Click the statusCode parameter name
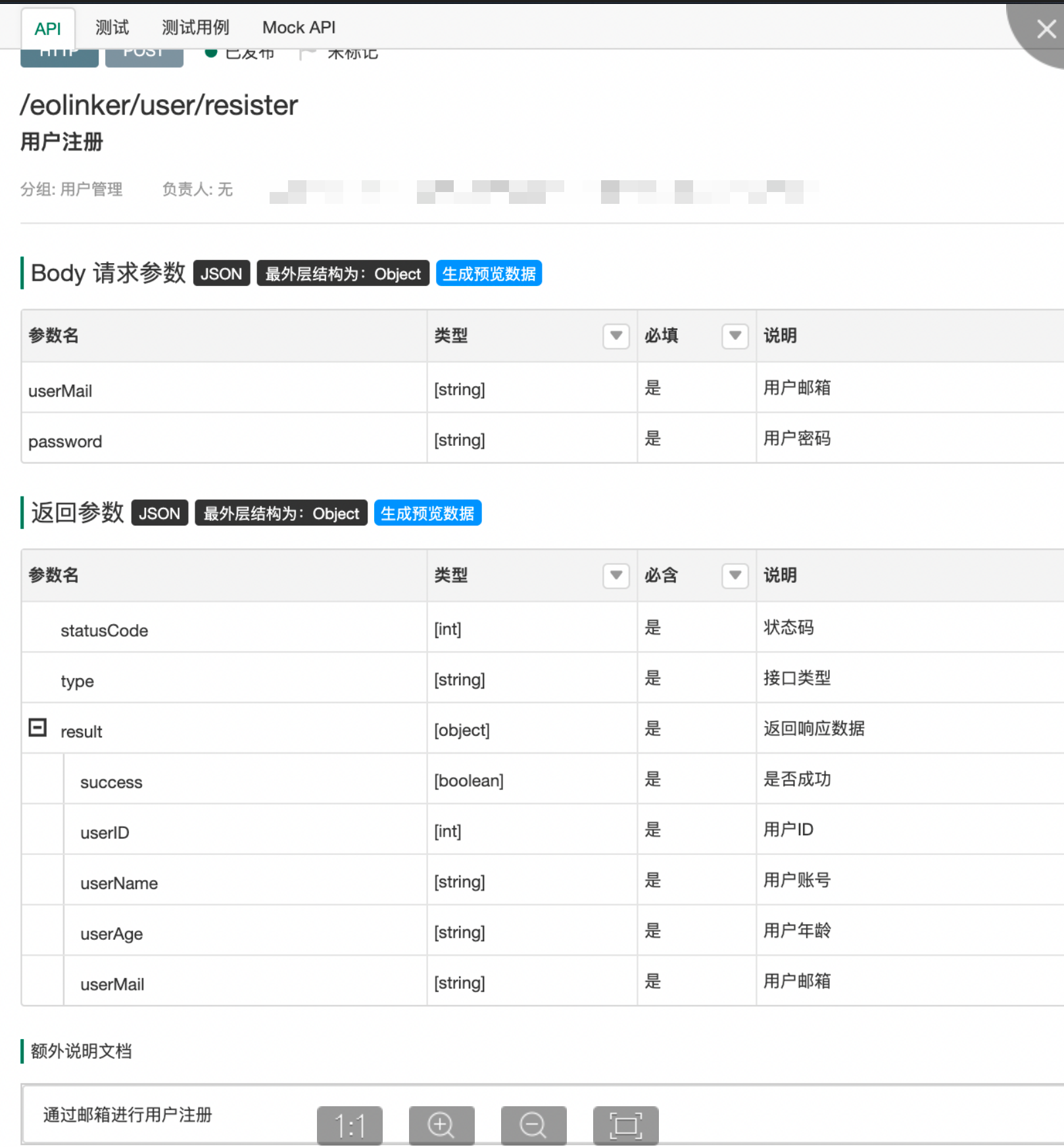Screen dimensions: 1064x1147 pos(104,631)
